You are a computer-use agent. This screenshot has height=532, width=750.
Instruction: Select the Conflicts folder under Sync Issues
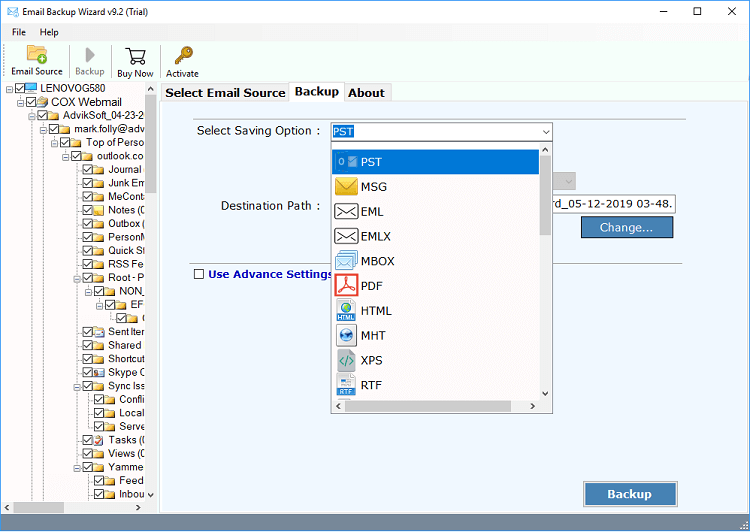coord(131,399)
